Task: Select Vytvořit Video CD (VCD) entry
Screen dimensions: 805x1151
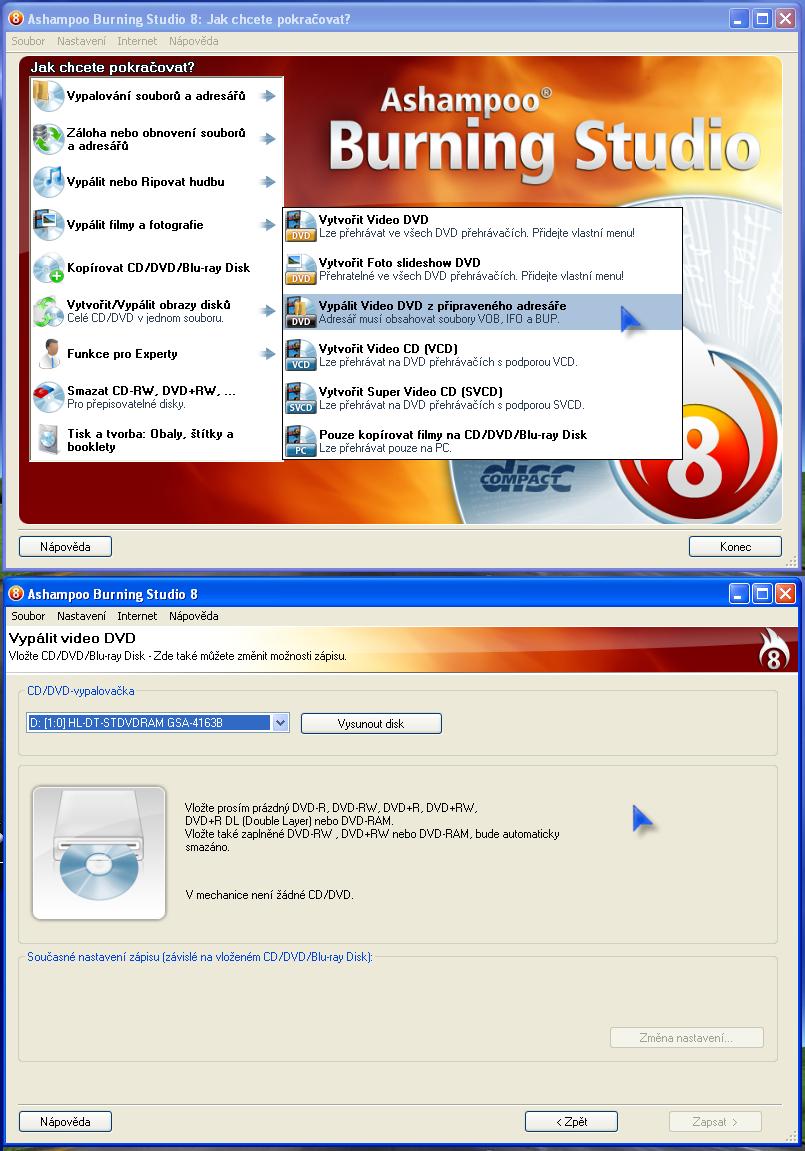Action: 483,355
